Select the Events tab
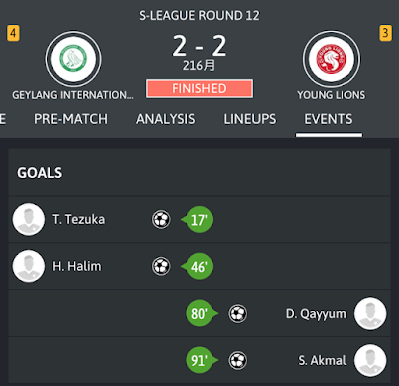This screenshot has height=386, width=399. [x=328, y=119]
